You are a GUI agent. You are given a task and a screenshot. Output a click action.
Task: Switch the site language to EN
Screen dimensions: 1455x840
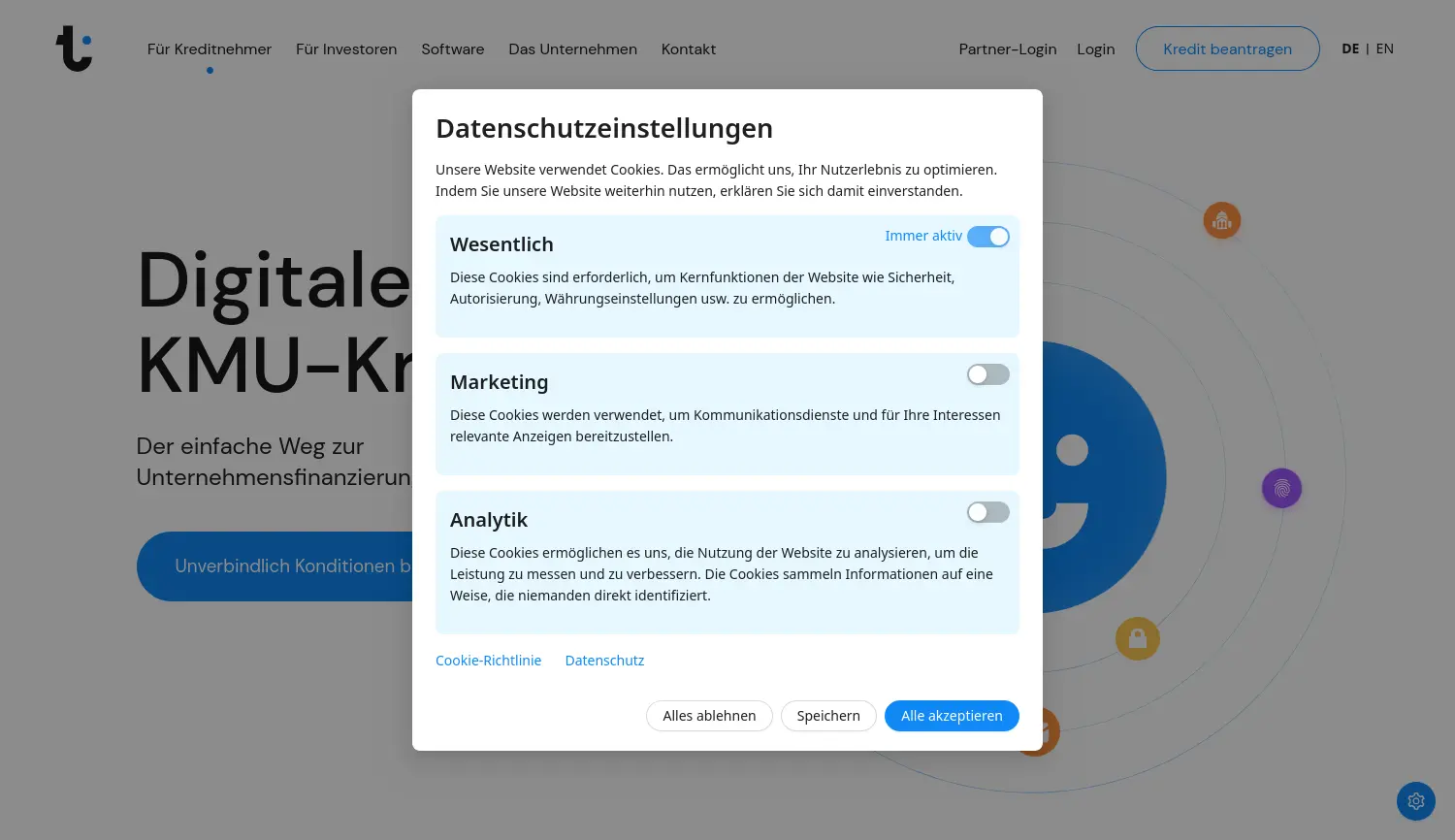[1384, 48]
